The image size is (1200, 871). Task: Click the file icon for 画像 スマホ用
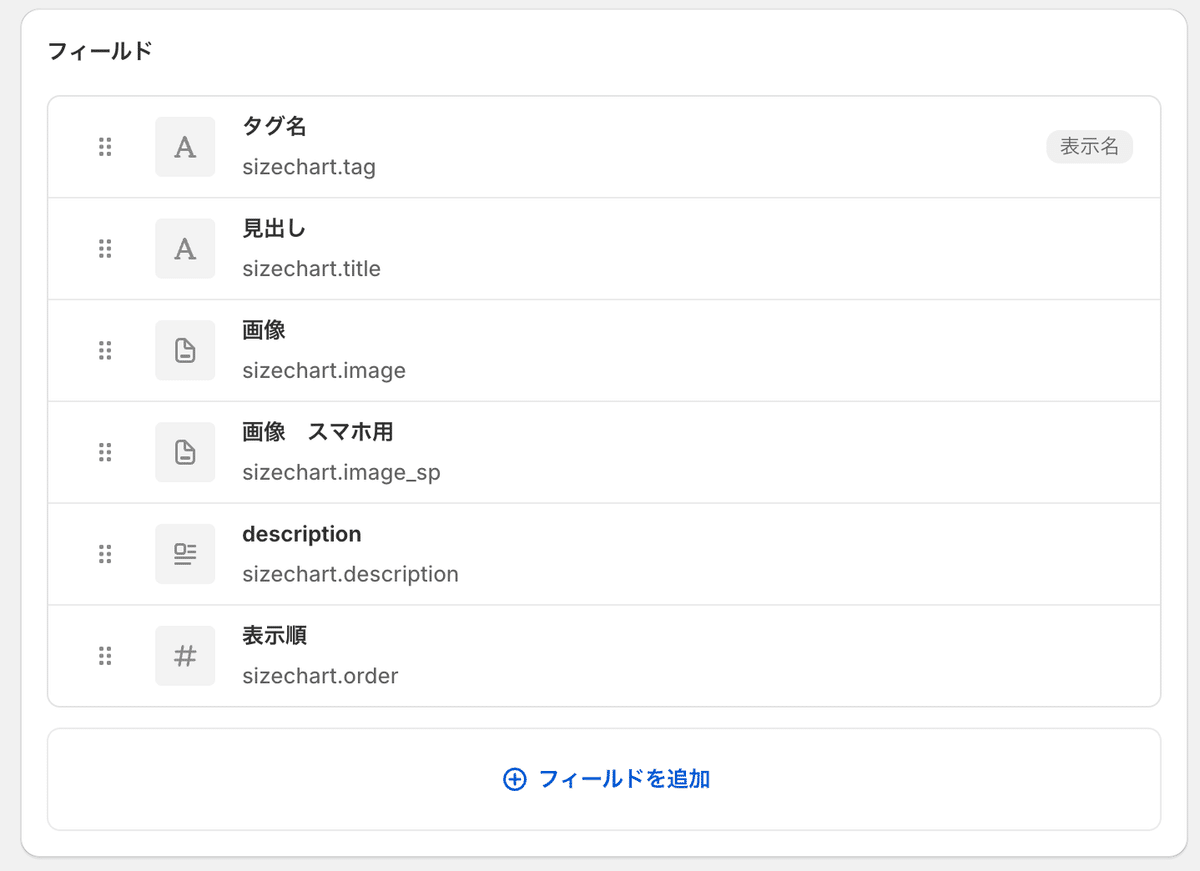185,452
